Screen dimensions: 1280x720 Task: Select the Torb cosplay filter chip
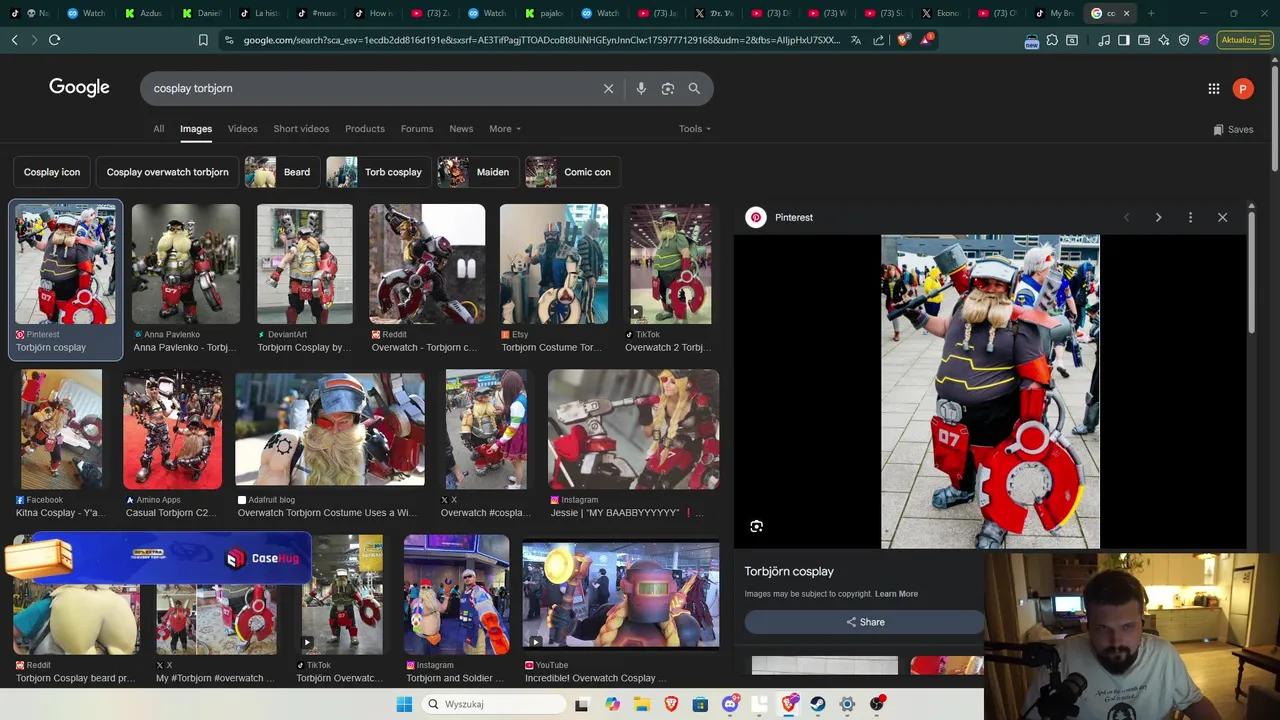point(379,172)
